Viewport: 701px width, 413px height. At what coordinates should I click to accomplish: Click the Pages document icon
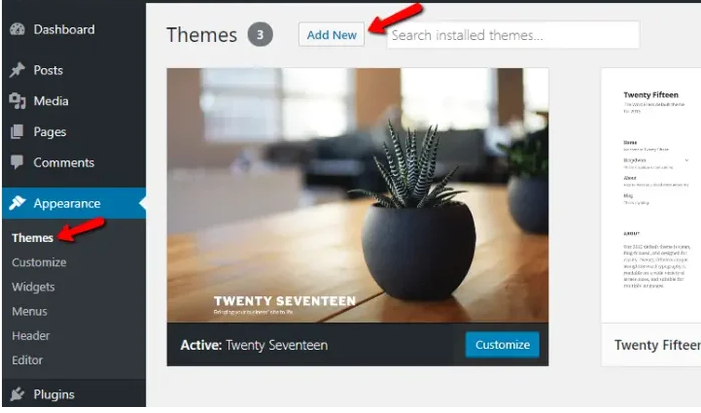17,132
